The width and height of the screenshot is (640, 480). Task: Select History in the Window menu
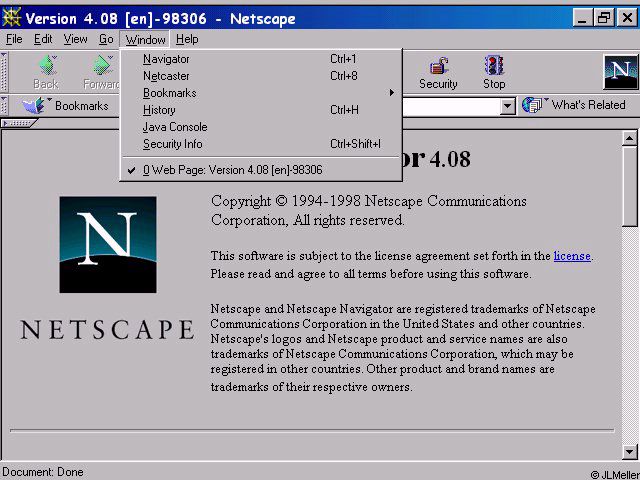coord(261,110)
